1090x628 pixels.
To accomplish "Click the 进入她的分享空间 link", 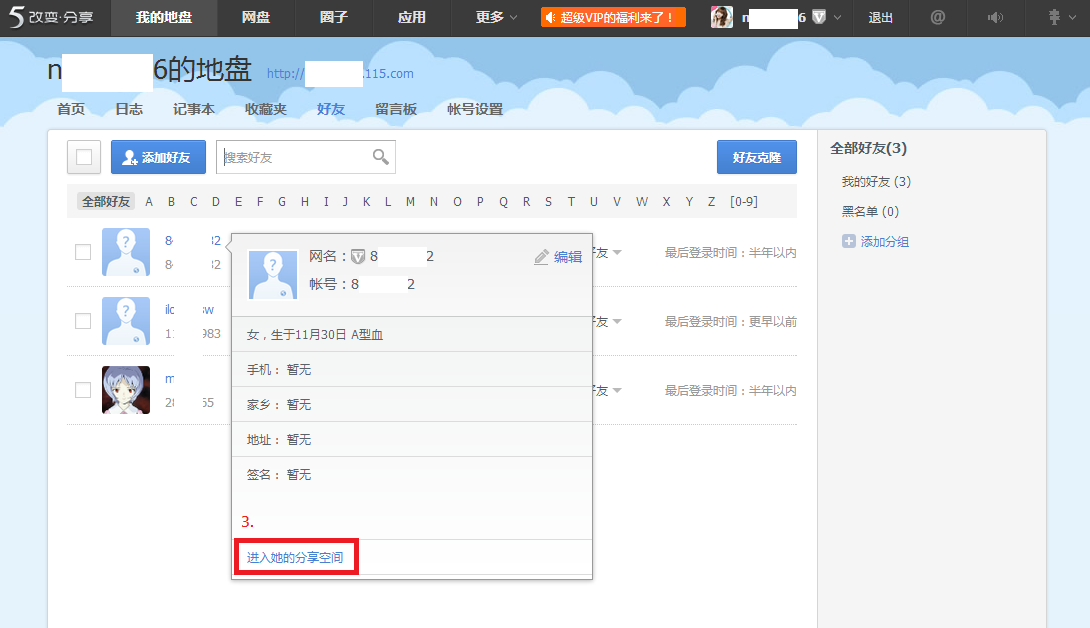I will coord(295,557).
